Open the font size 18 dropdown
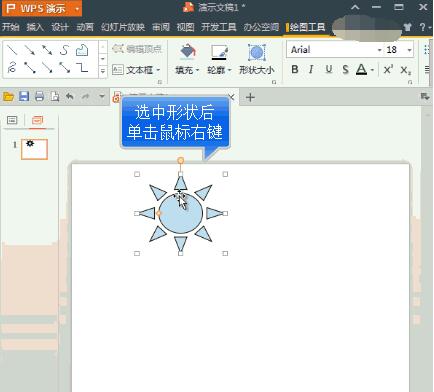 [409, 50]
